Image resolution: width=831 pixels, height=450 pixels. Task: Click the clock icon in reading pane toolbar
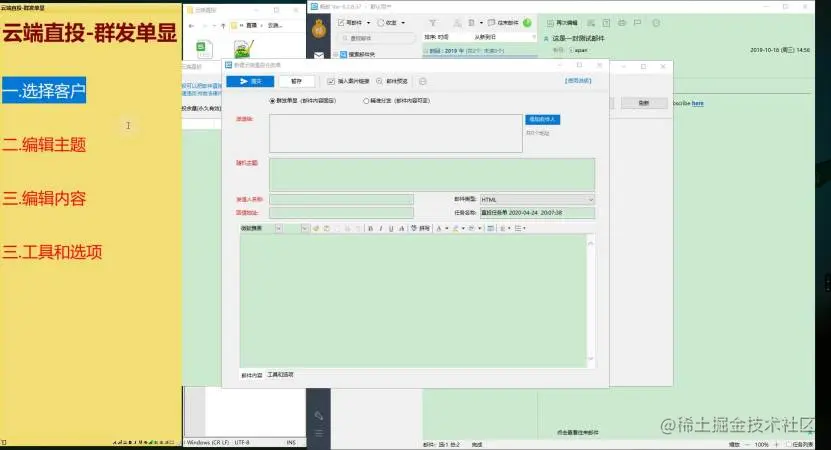656,23
